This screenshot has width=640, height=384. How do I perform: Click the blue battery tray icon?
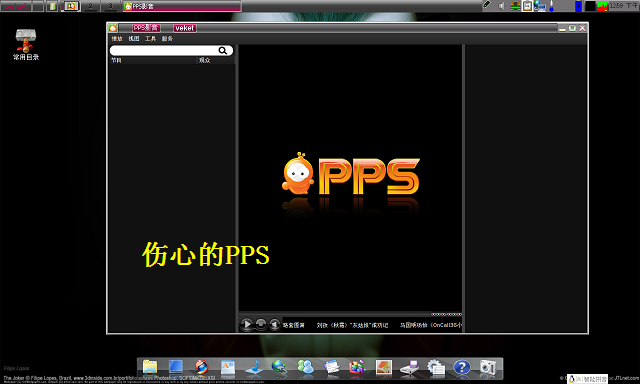(578, 6)
